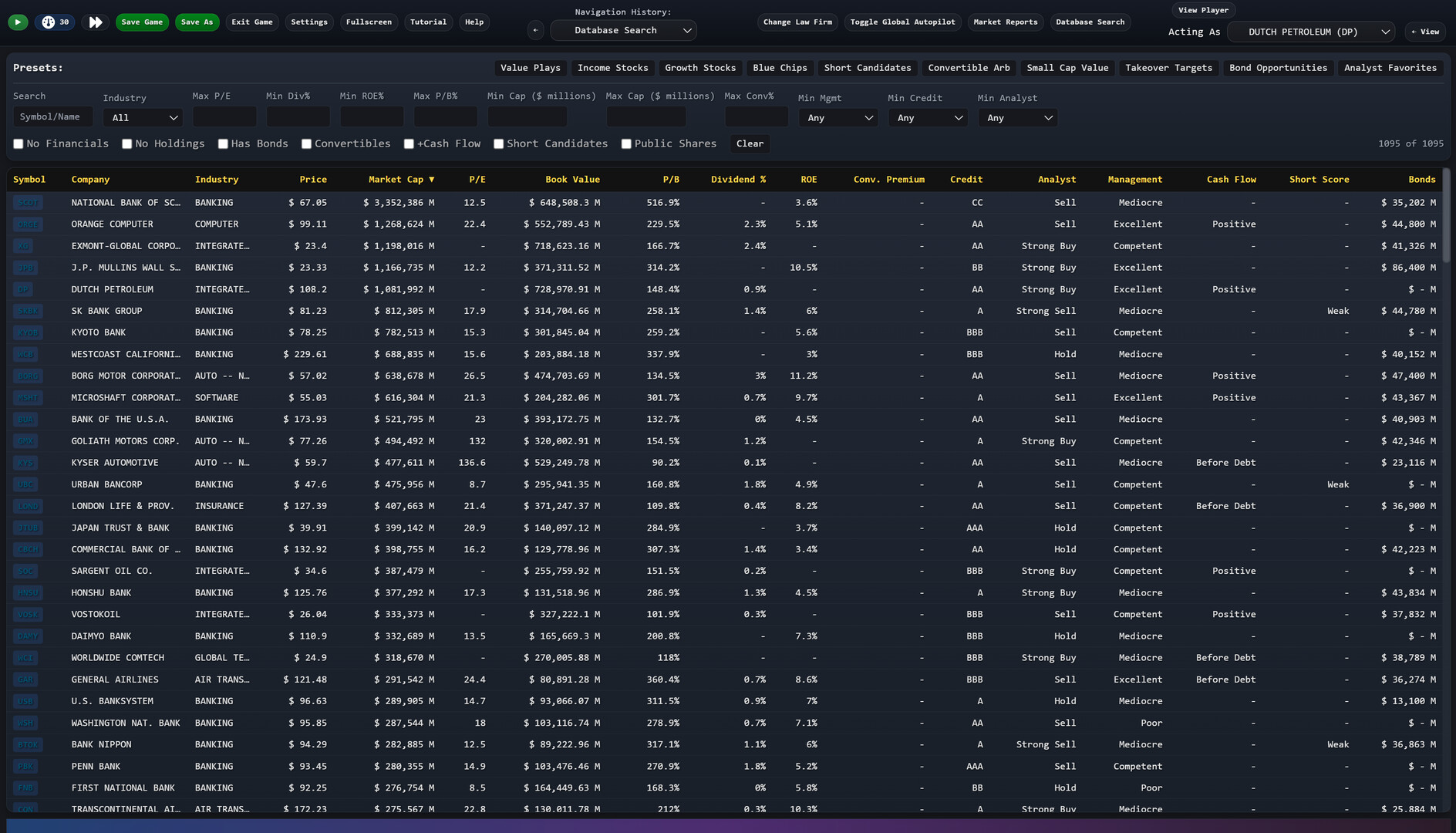Click the BORG badge for Borg Motor
This screenshot has height=833, width=1456.
[x=28, y=376]
